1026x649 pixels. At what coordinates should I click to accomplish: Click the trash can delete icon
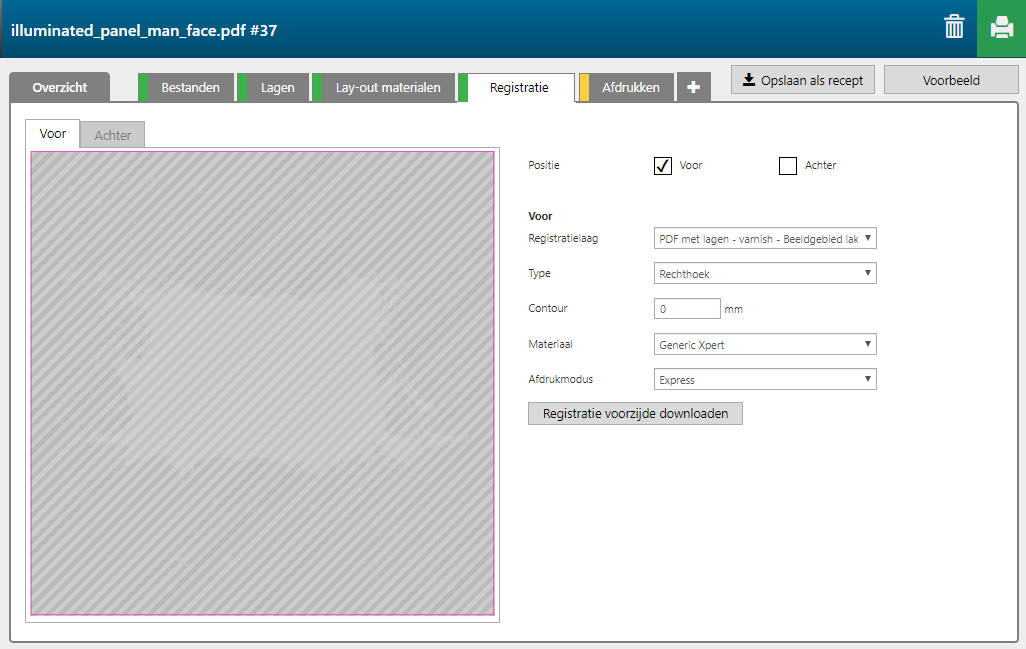click(x=954, y=27)
